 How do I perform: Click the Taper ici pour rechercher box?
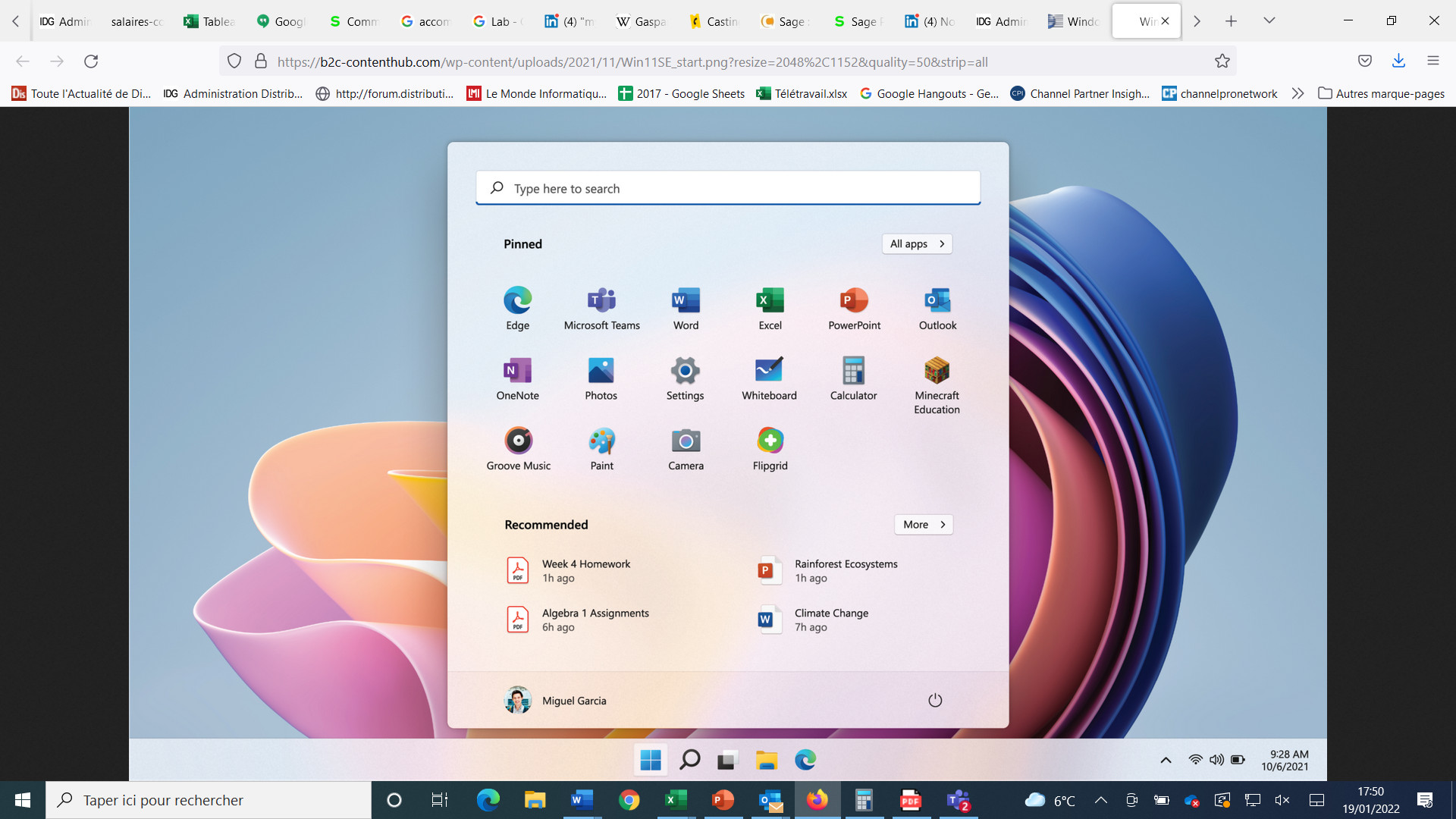209,800
